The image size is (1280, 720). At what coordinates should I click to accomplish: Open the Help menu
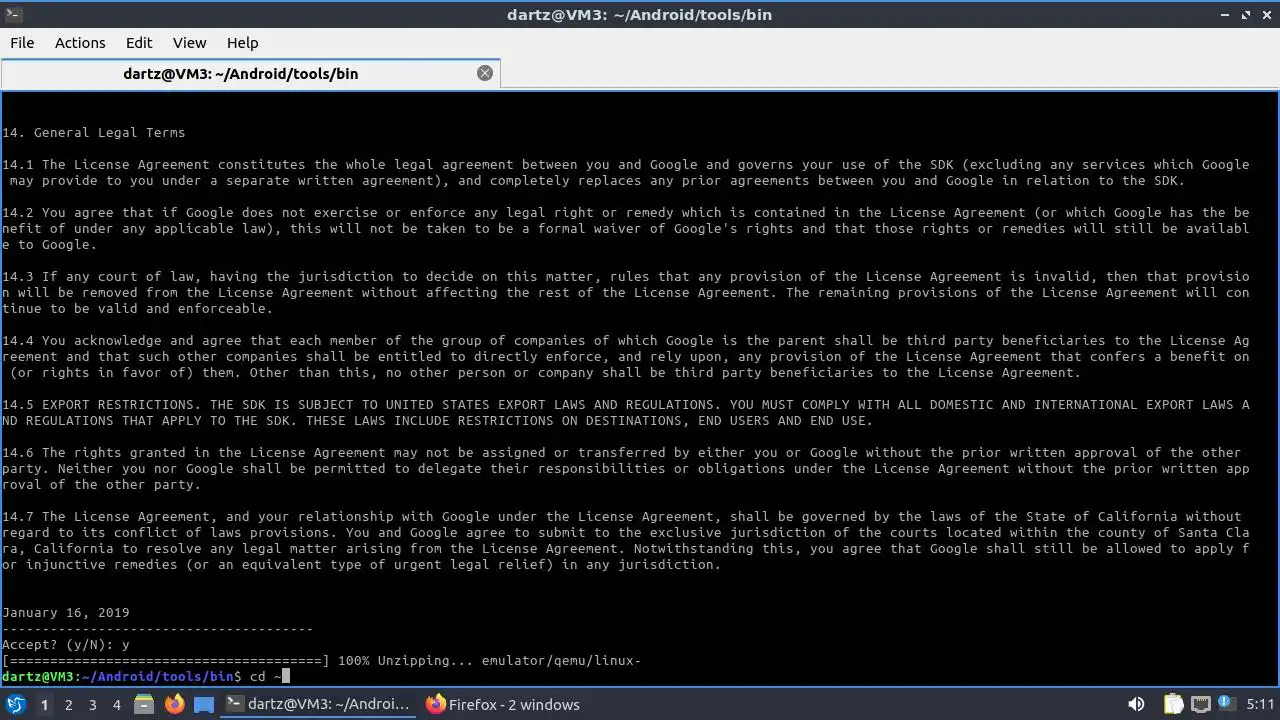pyautogui.click(x=242, y=43)
